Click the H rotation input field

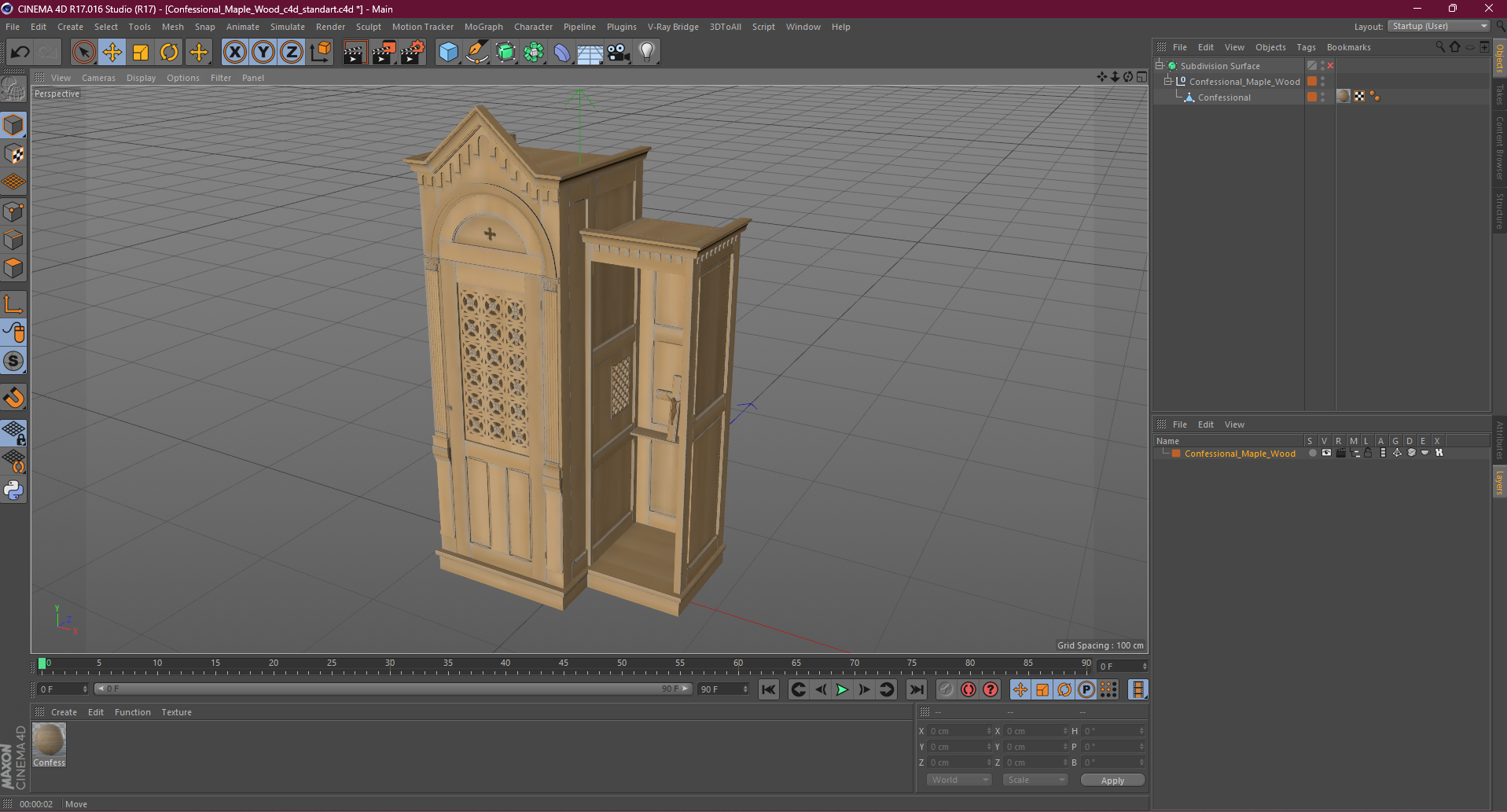pos(1114,731)
